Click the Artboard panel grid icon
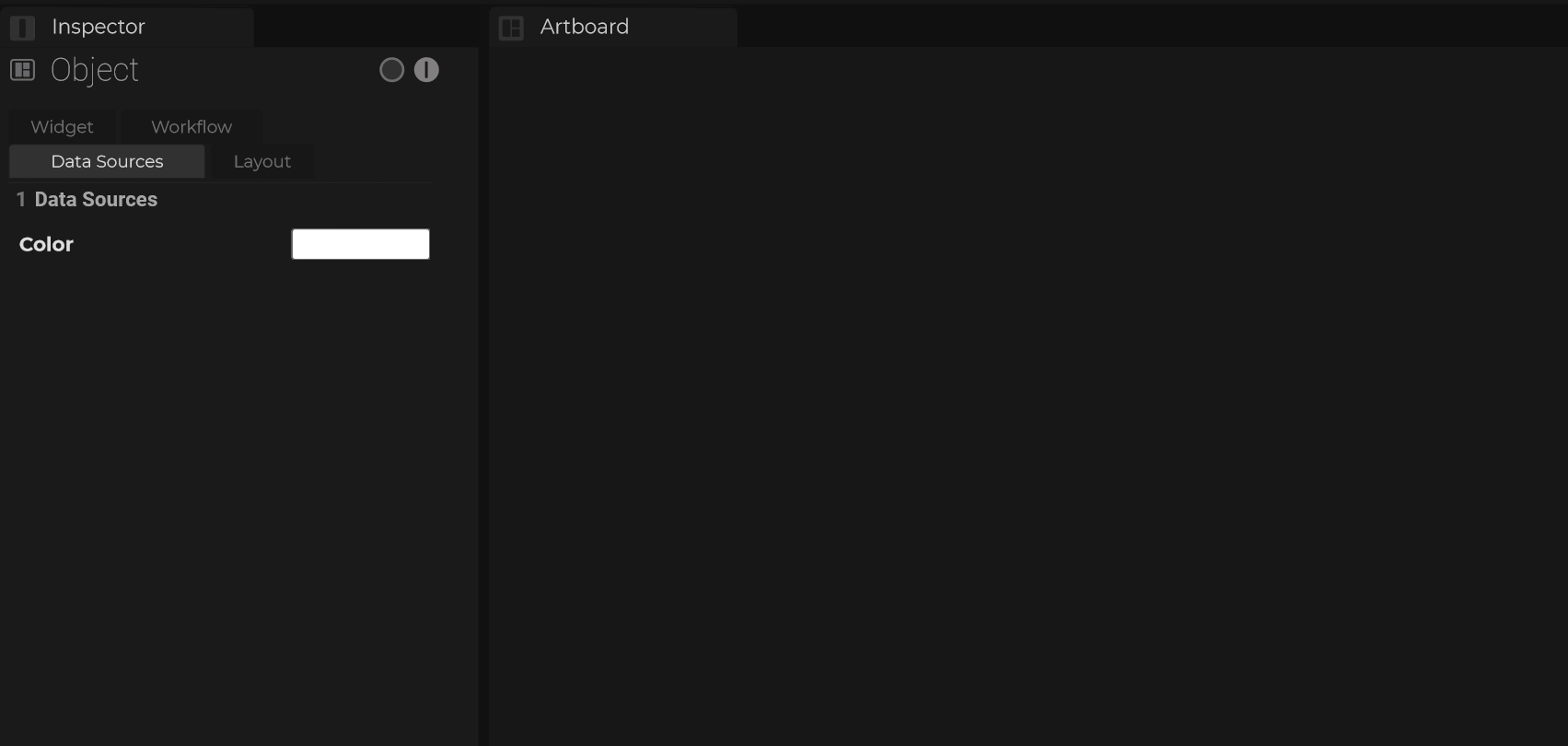 tap(511, 28)
